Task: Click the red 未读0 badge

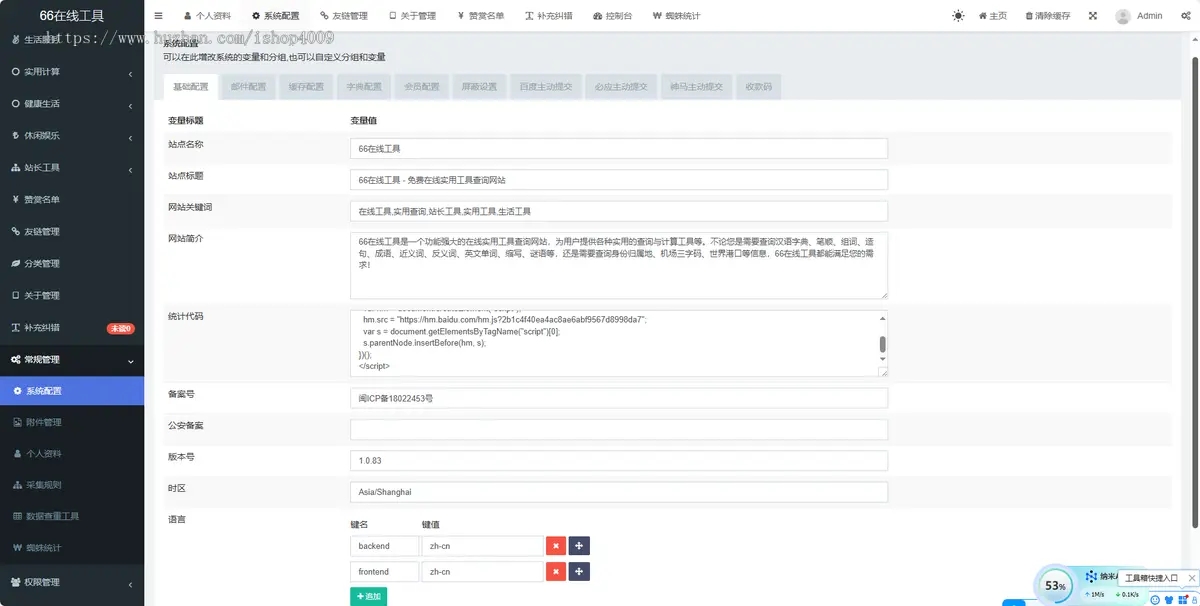Action: [x=120, y=328]
